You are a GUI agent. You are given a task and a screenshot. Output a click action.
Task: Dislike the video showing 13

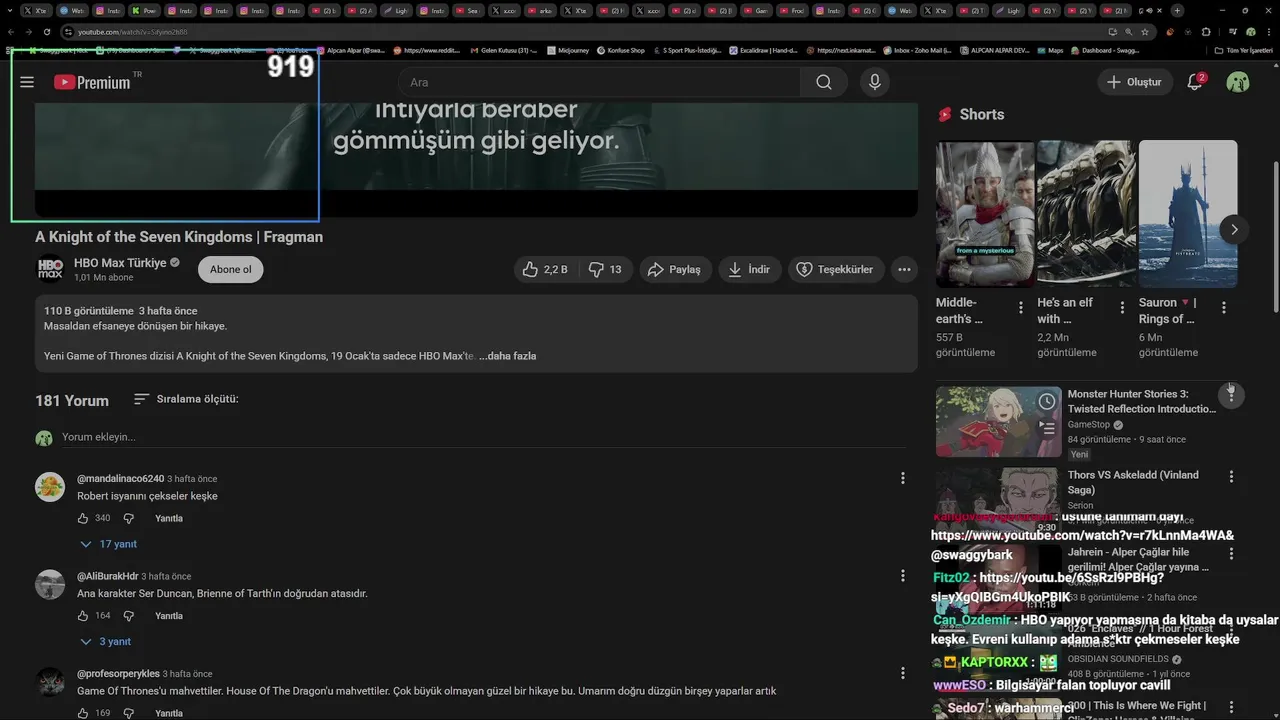tap(605, 269)
